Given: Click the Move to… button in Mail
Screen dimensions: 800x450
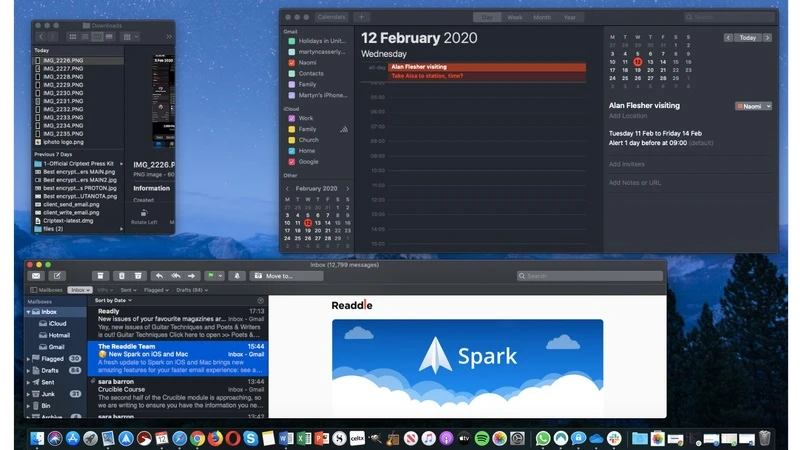Looking at the screenshot, I should point(276,276).
